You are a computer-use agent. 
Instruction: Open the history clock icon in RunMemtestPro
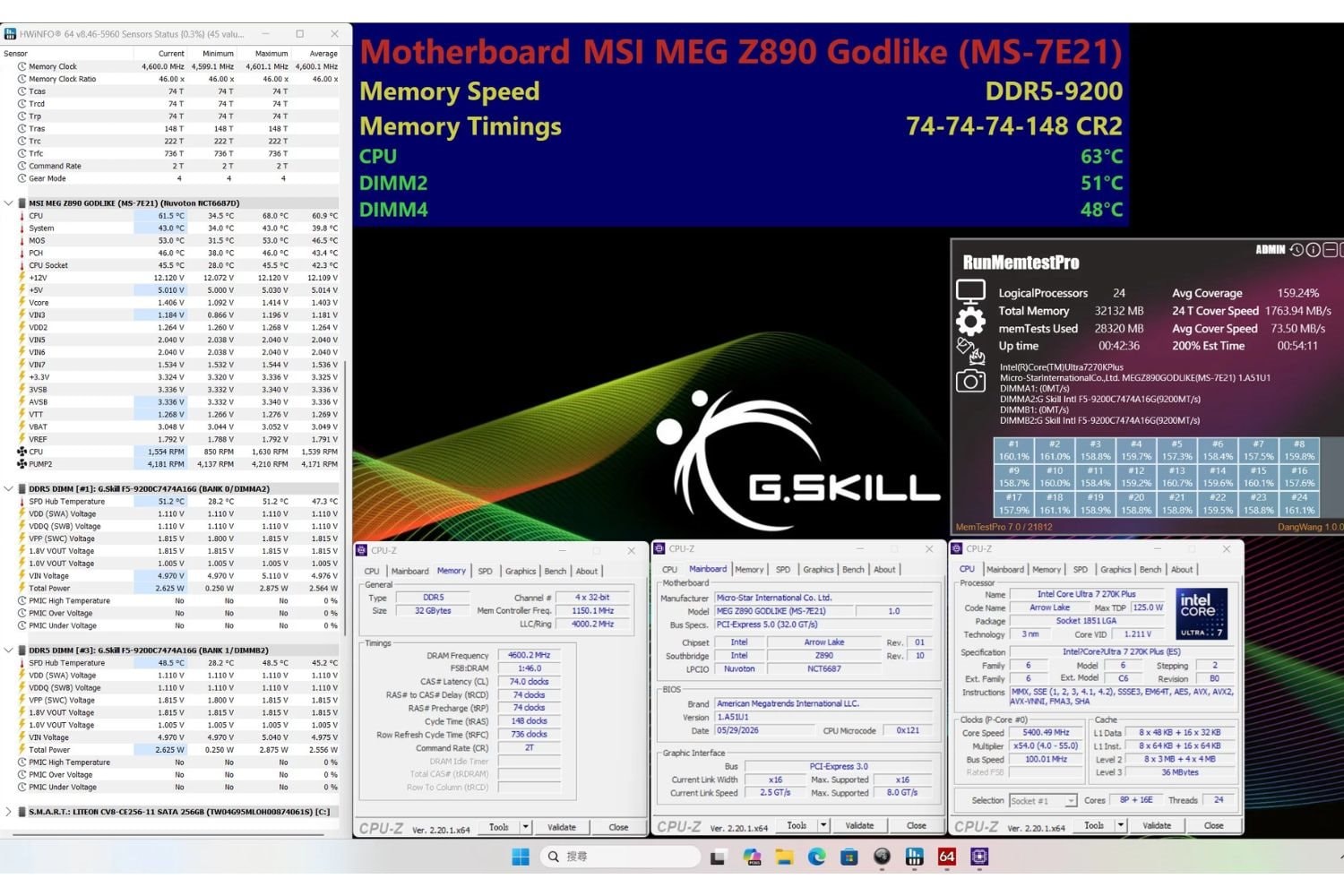[1297, 250]
